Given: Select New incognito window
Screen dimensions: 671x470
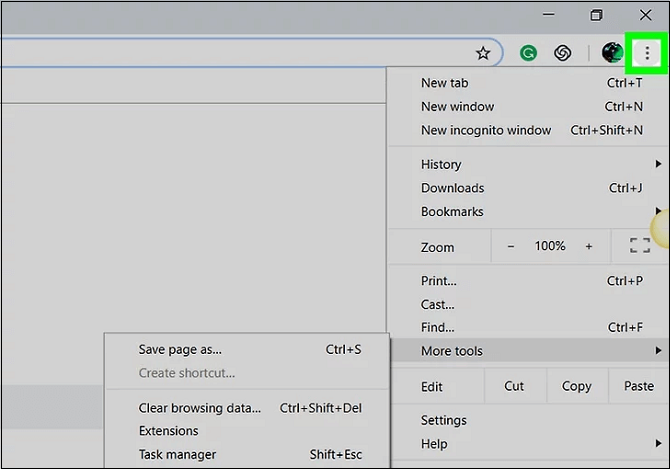Looking at the screenshot, I should coord(486,130).
